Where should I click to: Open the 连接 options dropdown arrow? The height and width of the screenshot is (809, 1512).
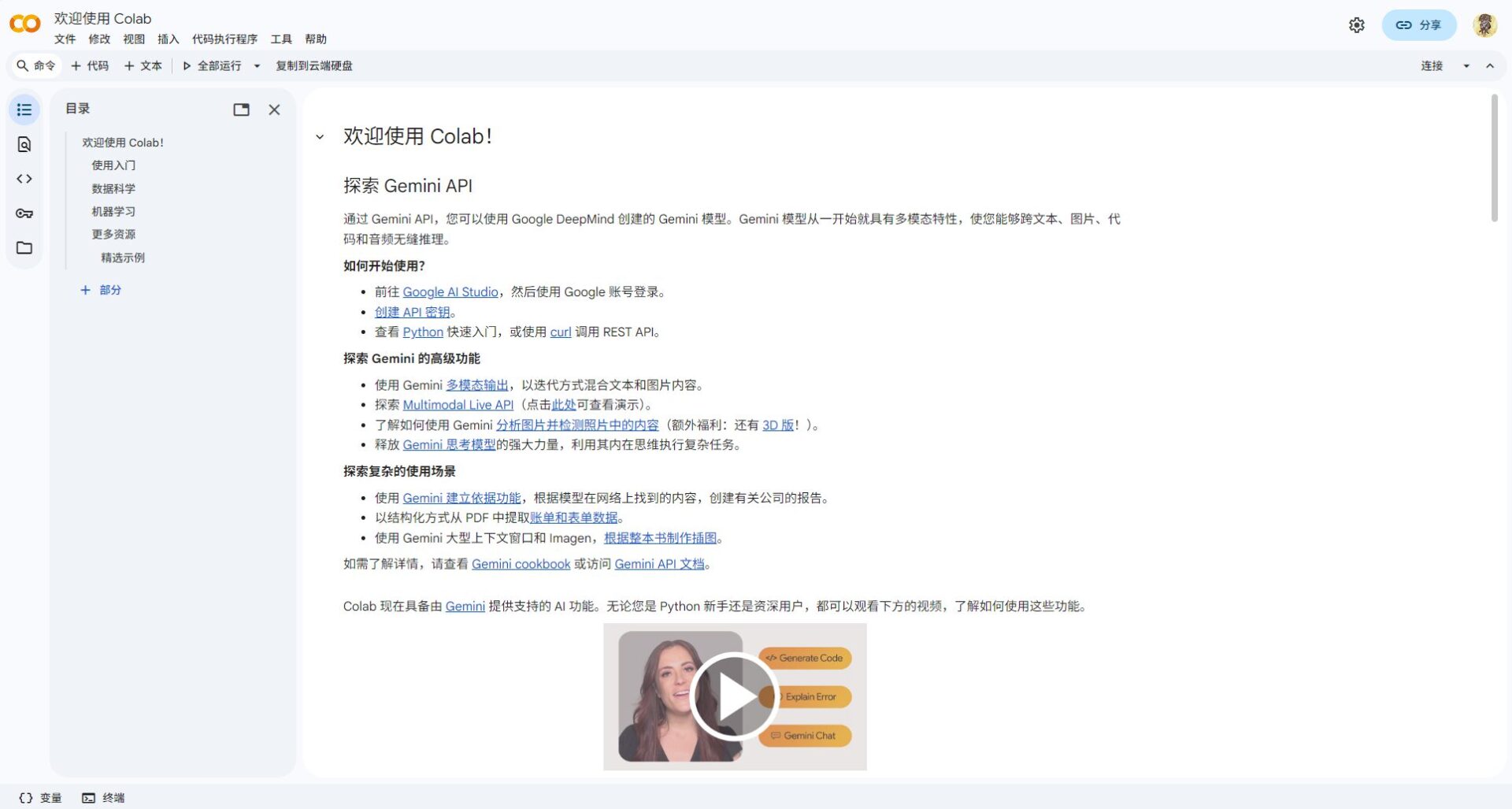click(x=1466, y=66)
